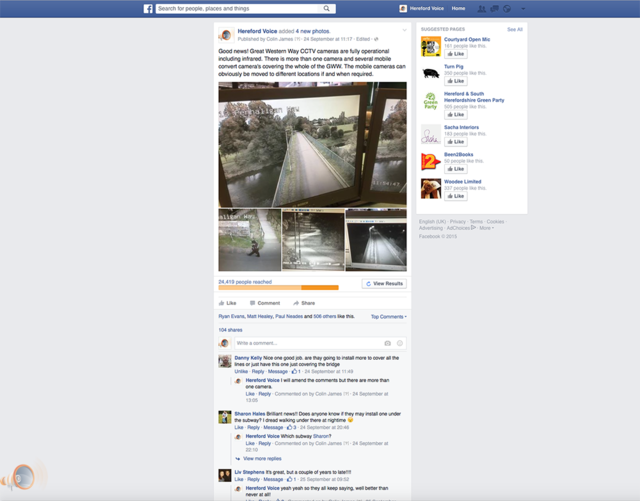Click the orange people reached progress bar
Viewport: 640px width, 501px height.
(278, 288)
